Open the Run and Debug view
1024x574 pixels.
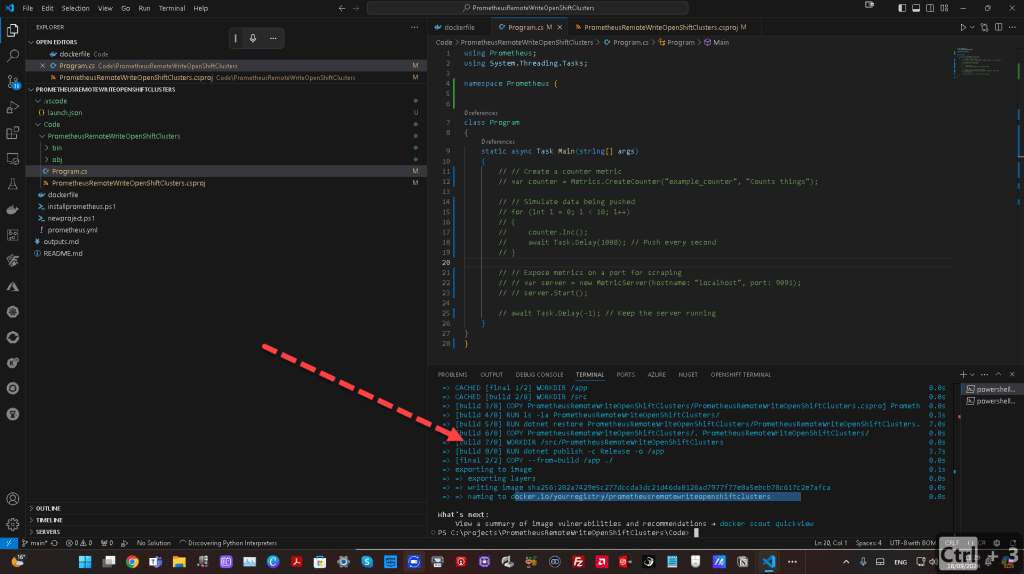12,107
